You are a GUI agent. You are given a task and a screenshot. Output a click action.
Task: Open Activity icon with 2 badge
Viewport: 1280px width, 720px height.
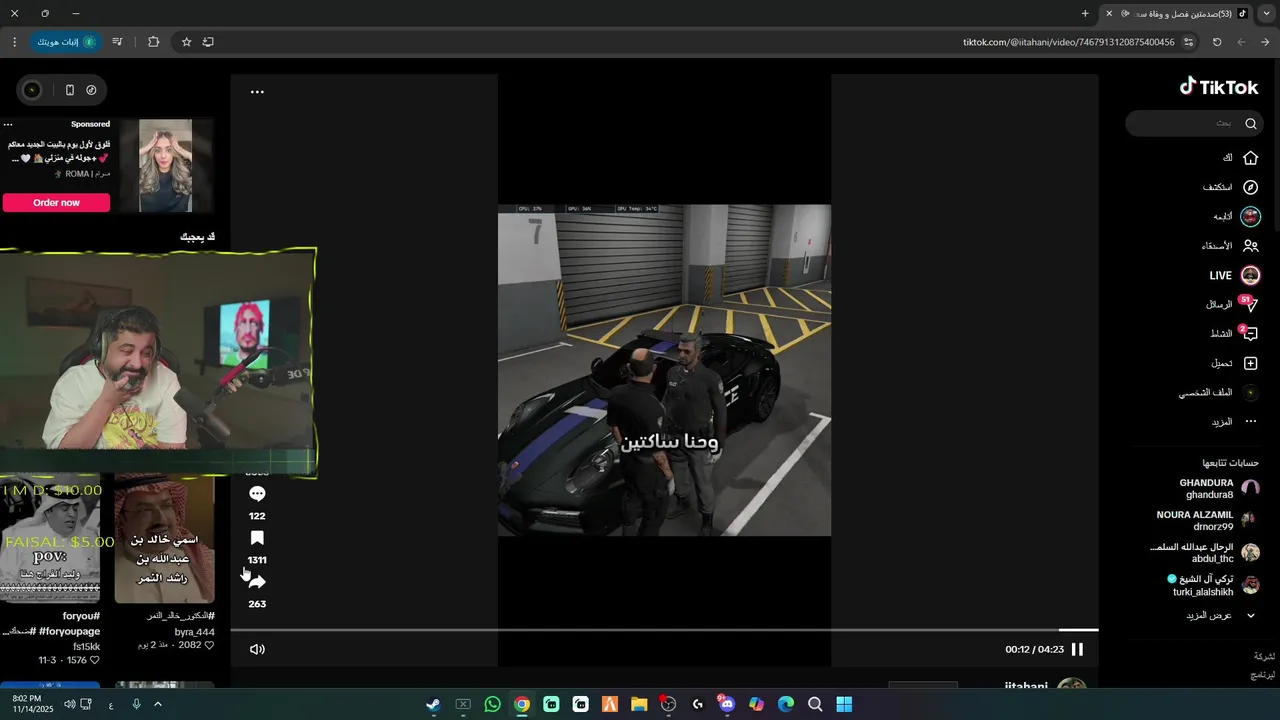tap(1248, 334)
